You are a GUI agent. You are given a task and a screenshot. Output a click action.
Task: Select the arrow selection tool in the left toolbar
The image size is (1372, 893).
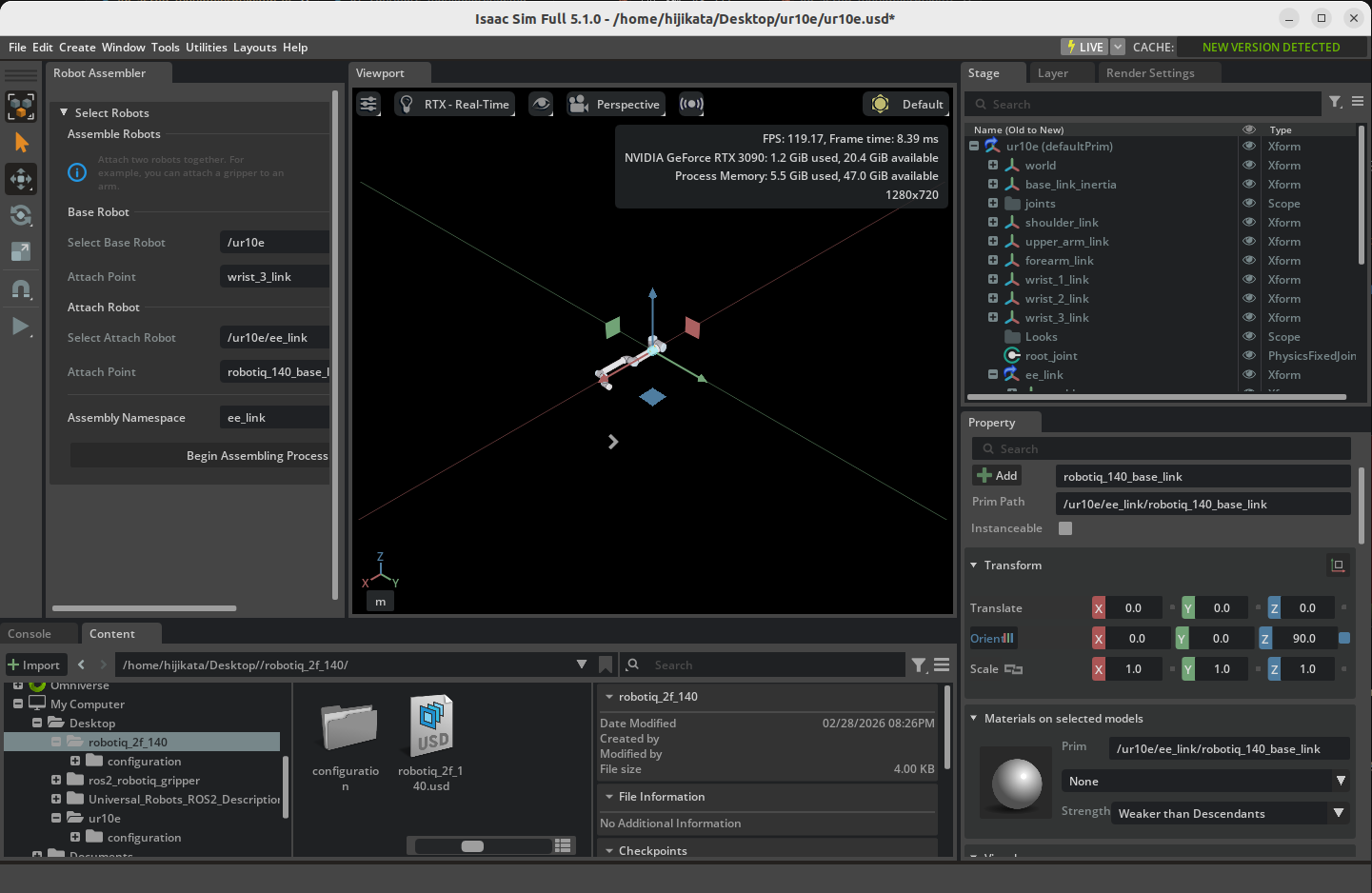coord(21,143)
